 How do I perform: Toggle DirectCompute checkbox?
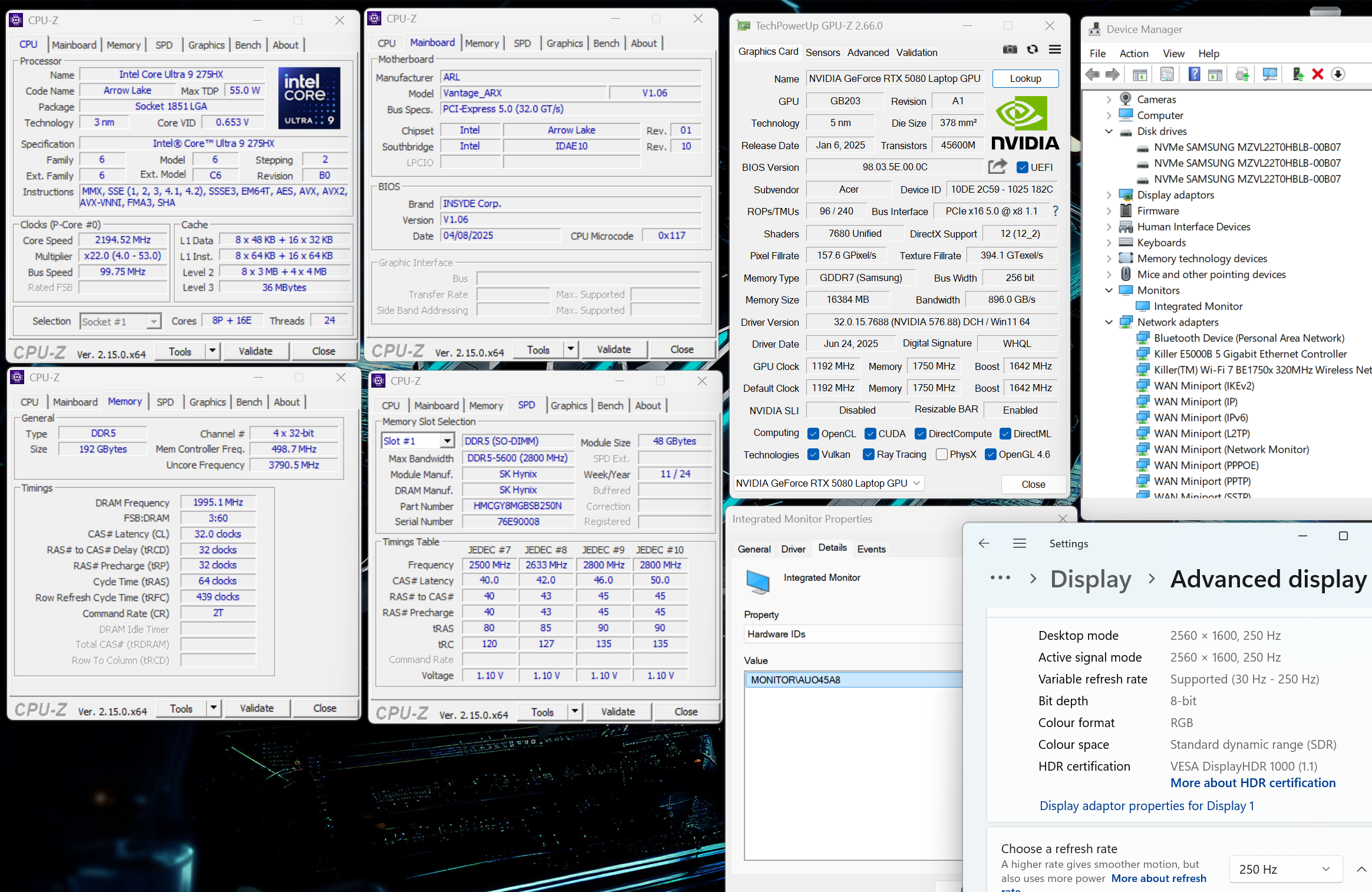point(920,434)
